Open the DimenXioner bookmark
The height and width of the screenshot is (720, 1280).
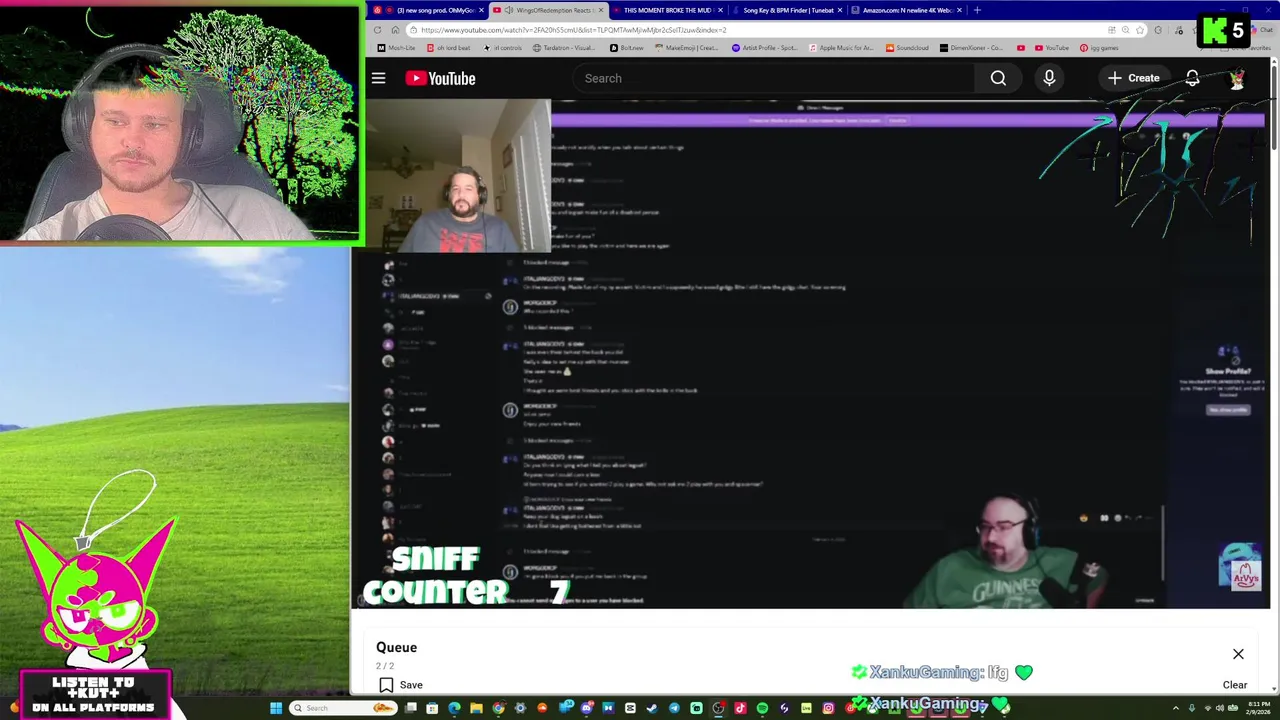point(971,48)
